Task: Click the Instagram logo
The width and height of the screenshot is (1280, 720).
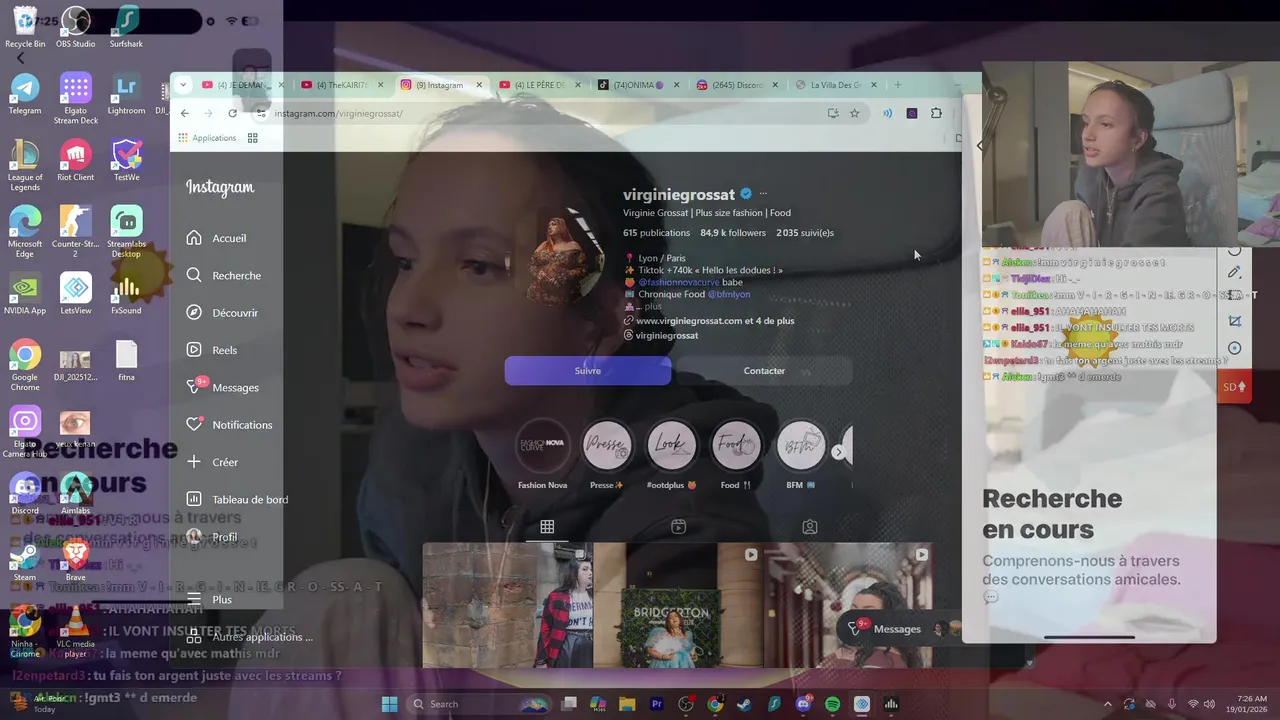Action: [x=220, y=187]
